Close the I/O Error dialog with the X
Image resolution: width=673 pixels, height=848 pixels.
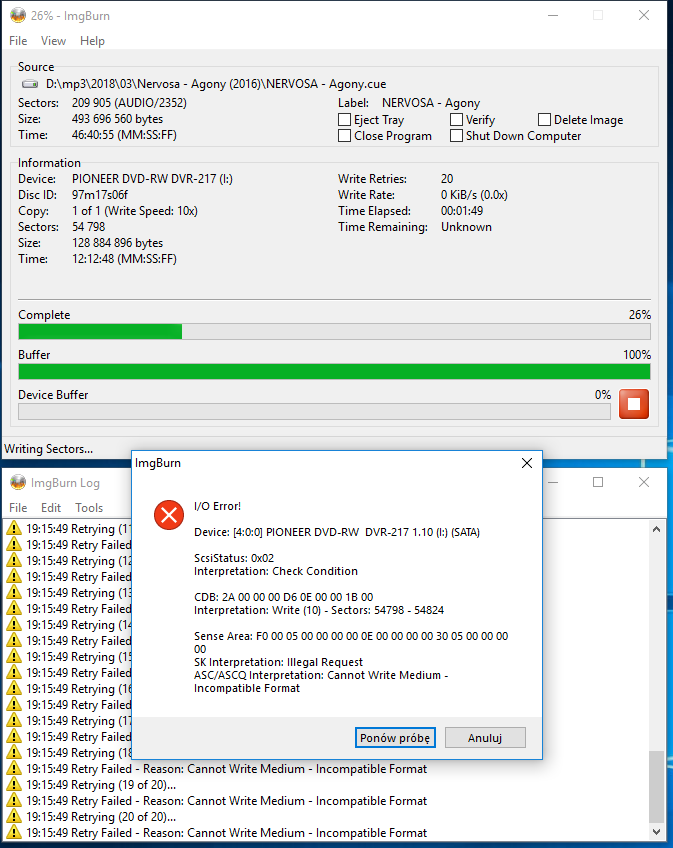click(527, 463)
